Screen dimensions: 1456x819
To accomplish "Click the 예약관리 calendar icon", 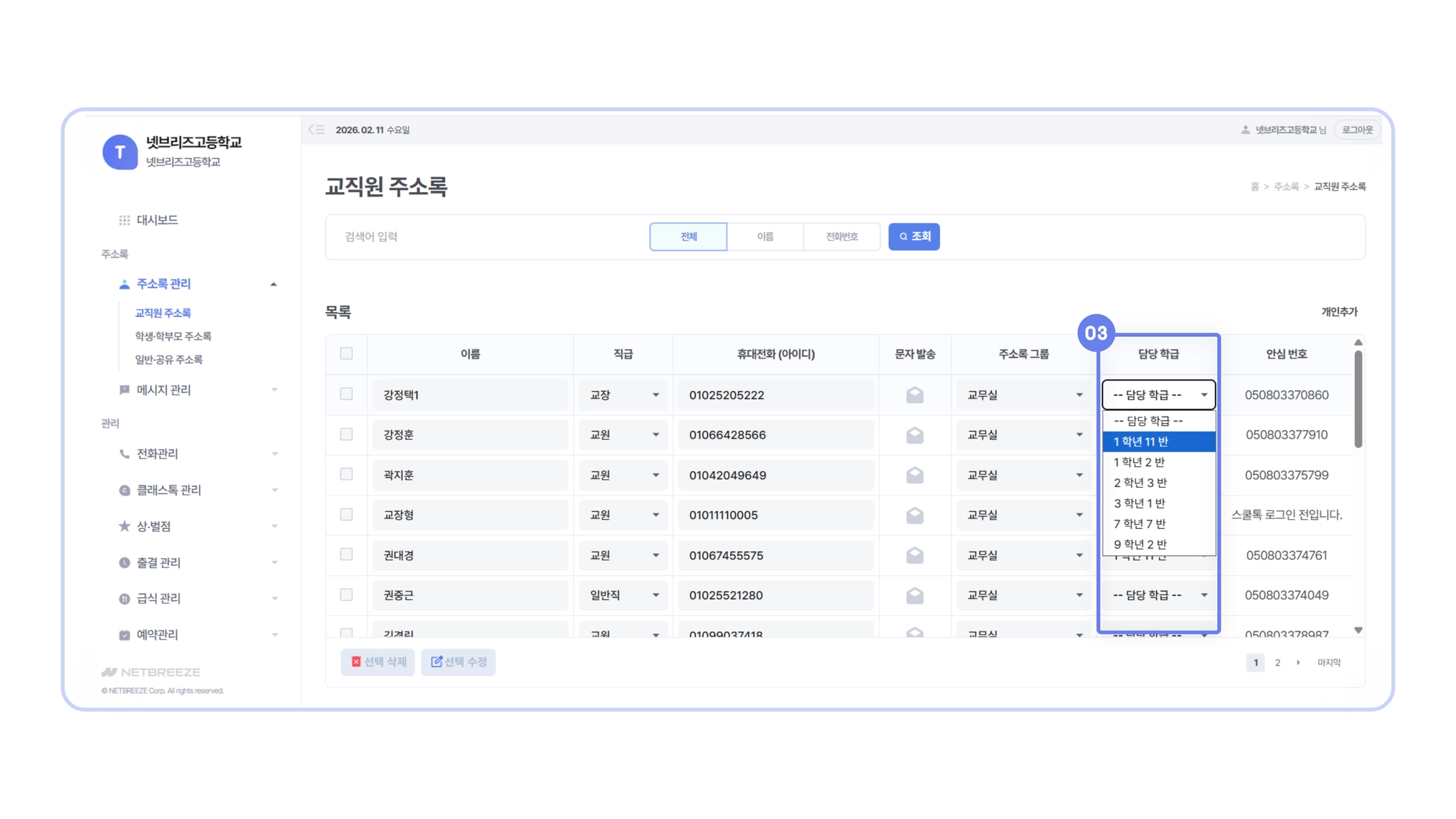I will click(124, 635).
